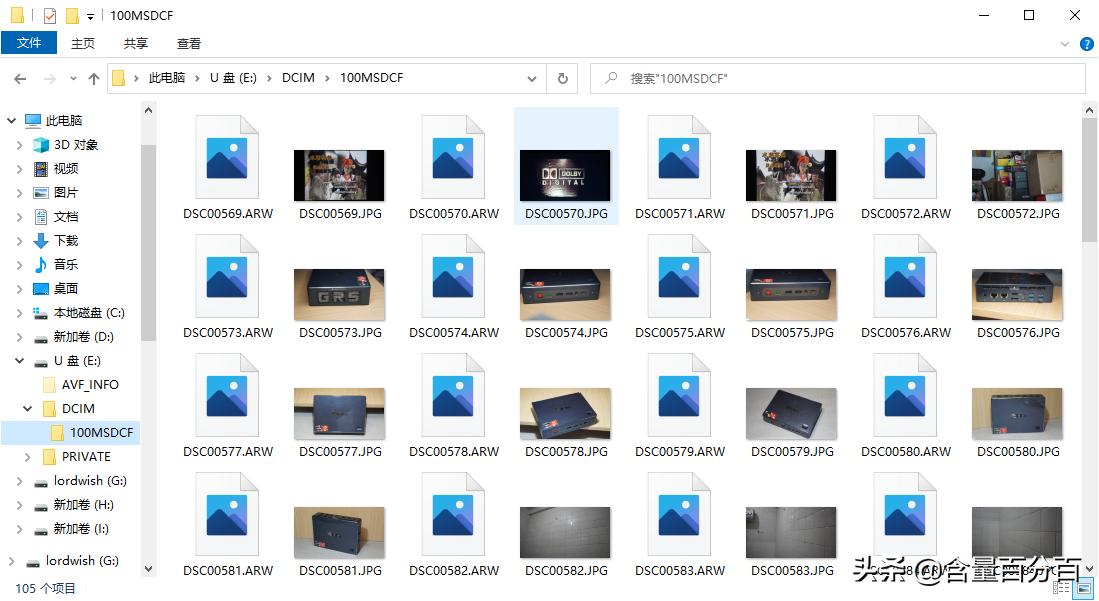Open address bar history dropdown
The image size is (1099, 601).
(x=532, y=79)
